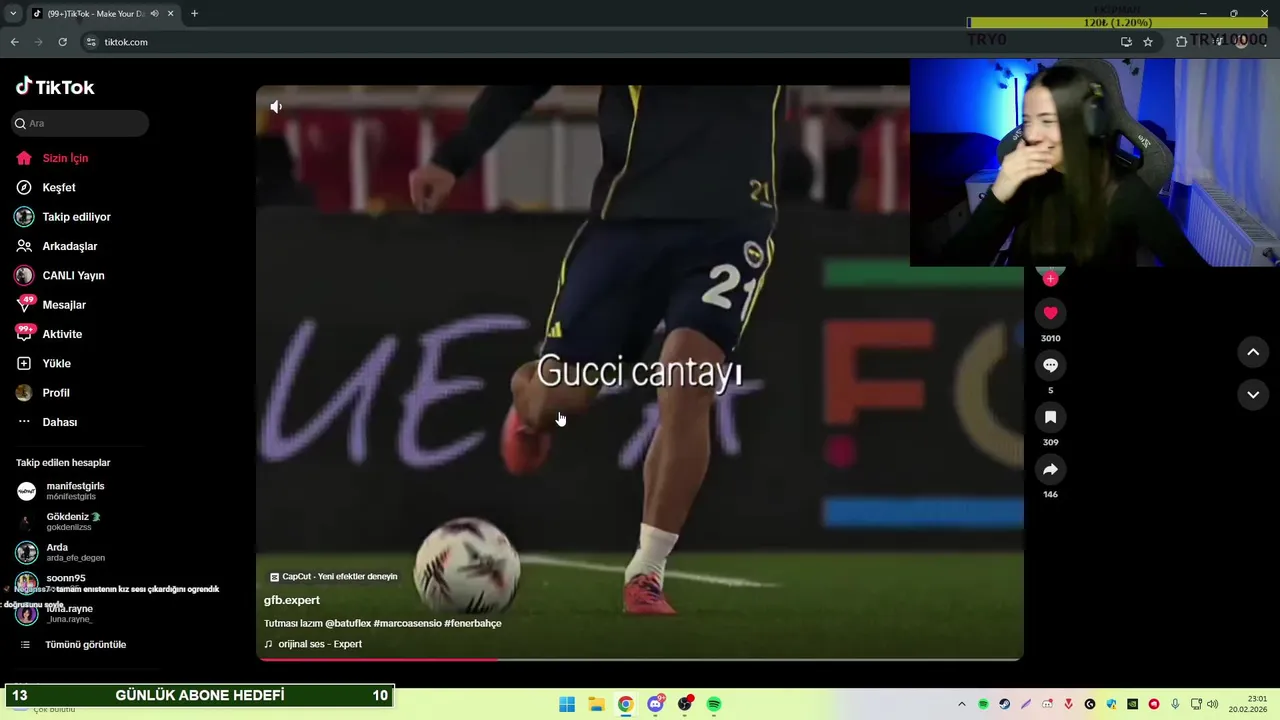Open the volume control in tray
Screen dimensions: 1280x720
click(x=1212, y=704)
